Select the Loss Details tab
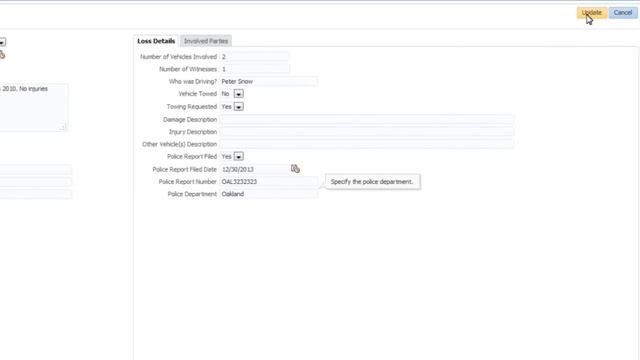The height and width of the screenshot is (360, 640). coord(156,41)
